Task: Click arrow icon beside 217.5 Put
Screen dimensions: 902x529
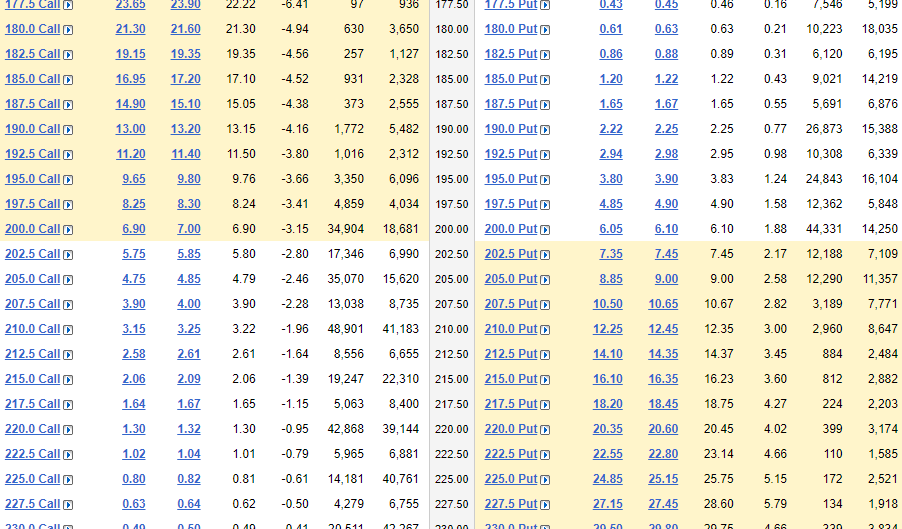Action: [x=545, y=405]
